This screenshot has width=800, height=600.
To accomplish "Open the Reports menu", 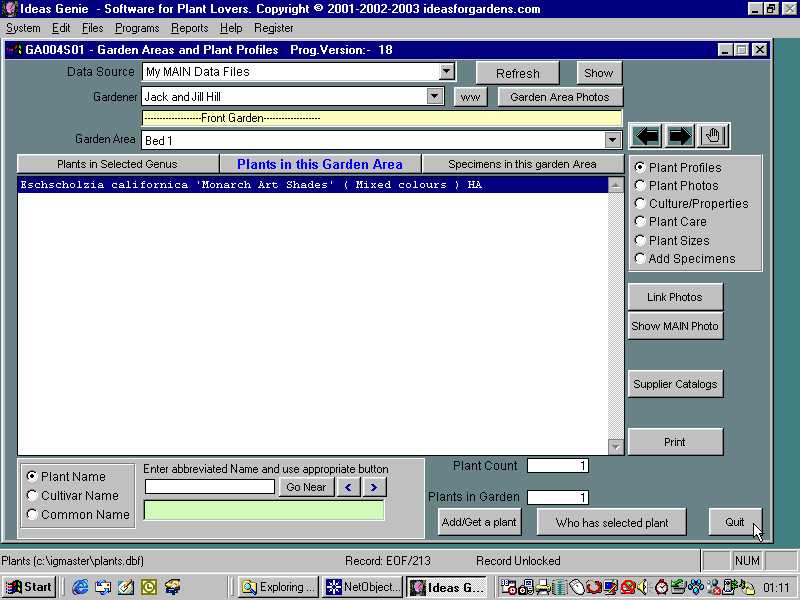I will pos(189,28).
